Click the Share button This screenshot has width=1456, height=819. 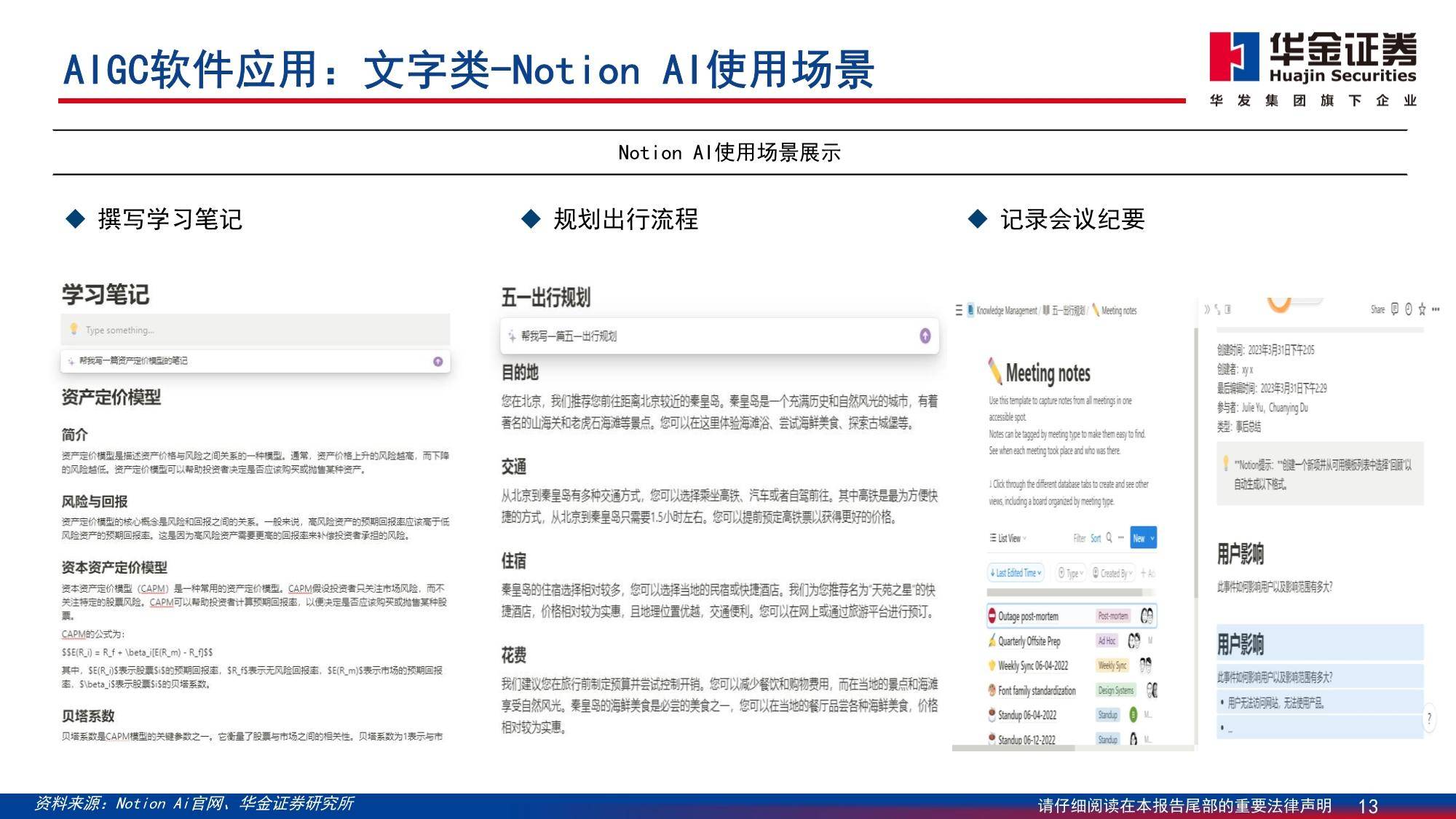[x=1377, y=309]
